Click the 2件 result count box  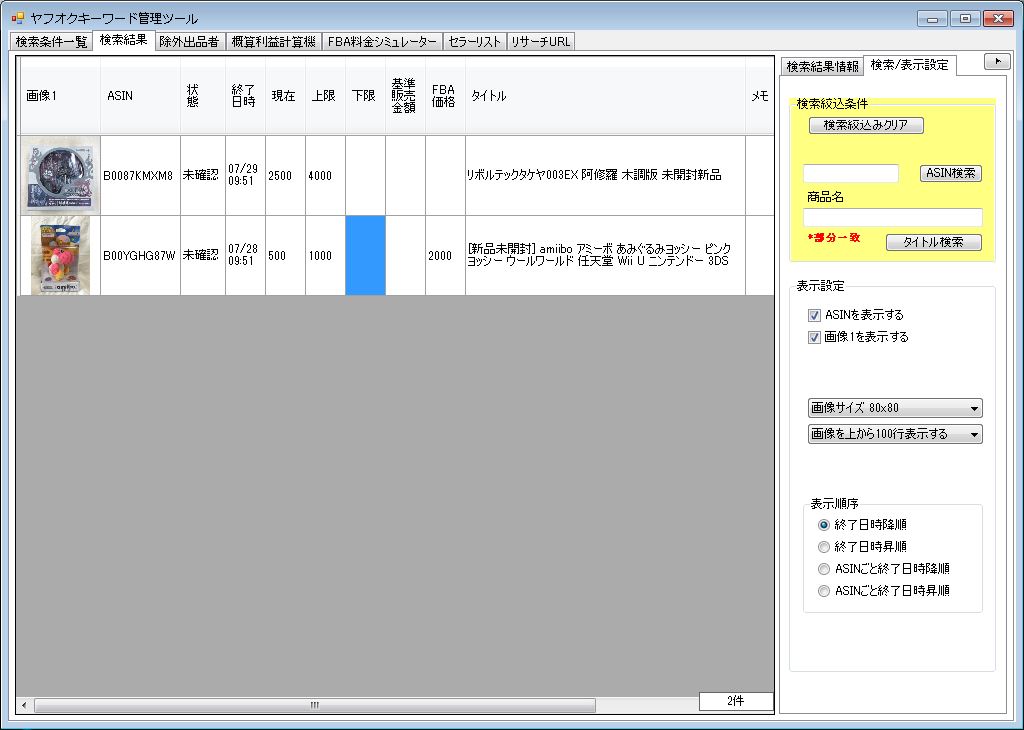tap(736, 701)
